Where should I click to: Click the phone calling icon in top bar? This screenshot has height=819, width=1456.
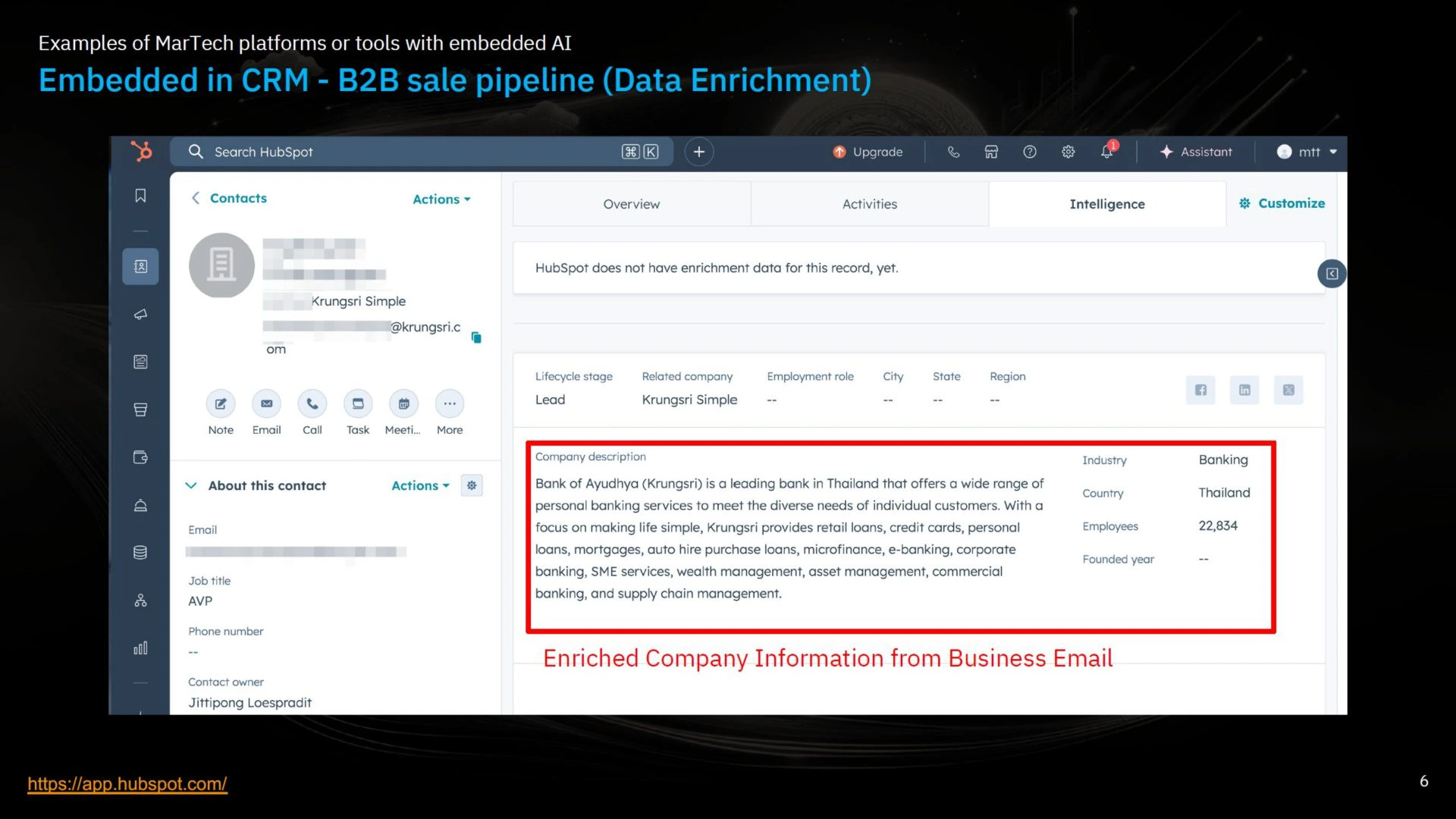click(953, 152)
